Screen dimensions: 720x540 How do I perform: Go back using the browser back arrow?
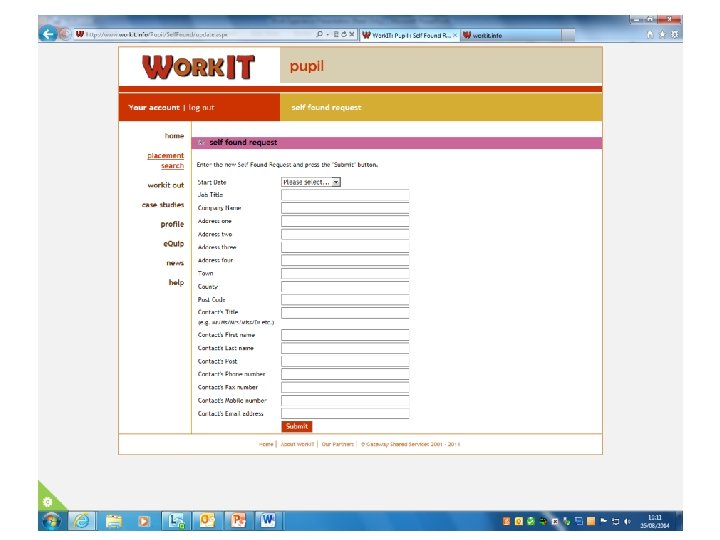(x=48, y=34)
